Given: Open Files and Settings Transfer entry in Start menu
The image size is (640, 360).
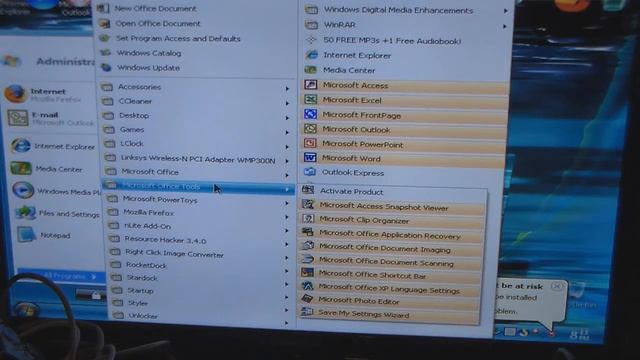Looking at the screenshot, I should coord(57,213).
